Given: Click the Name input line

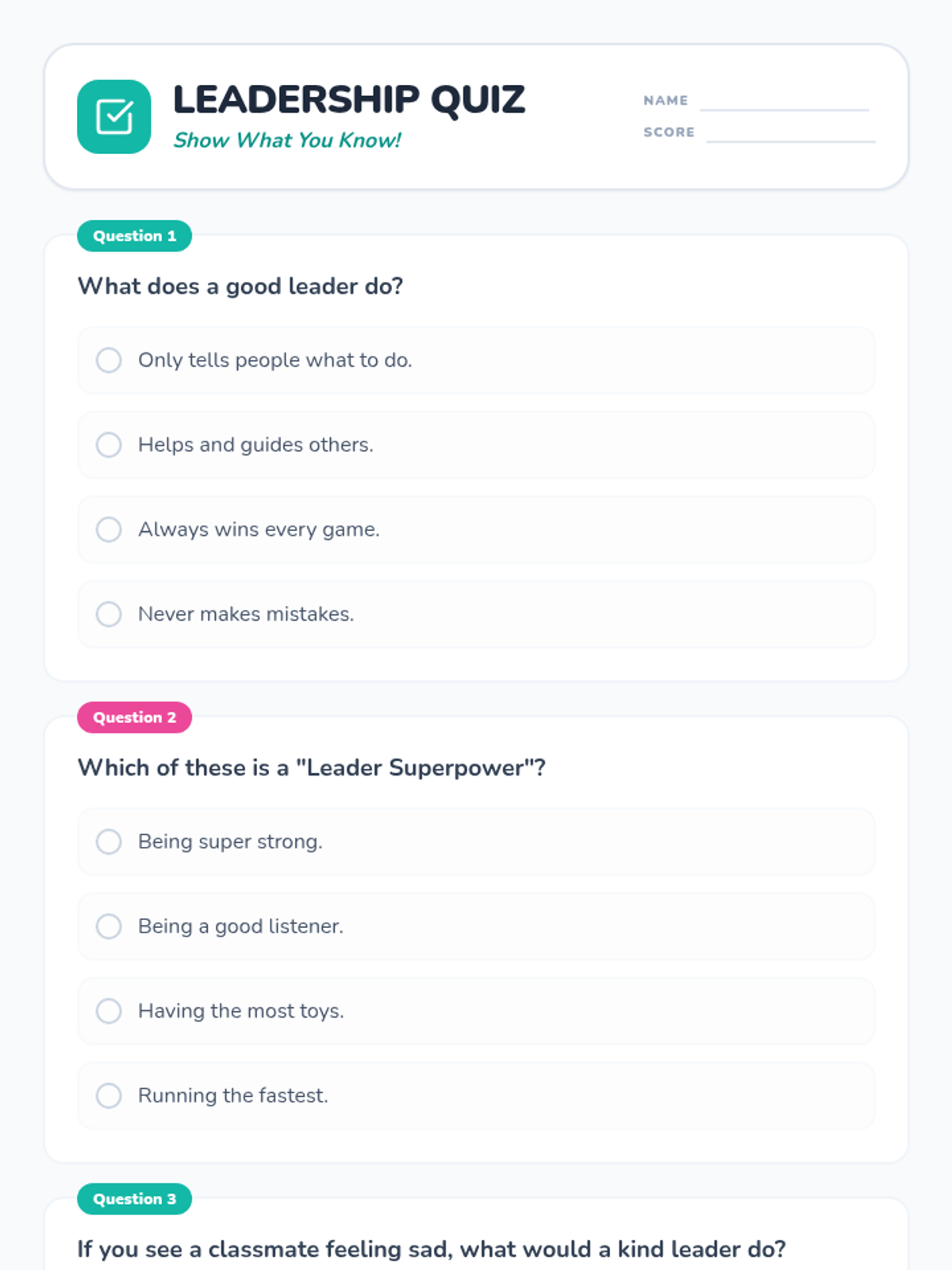Looking at the screenshot, I should pyautogui.click(x=784, y=102).
